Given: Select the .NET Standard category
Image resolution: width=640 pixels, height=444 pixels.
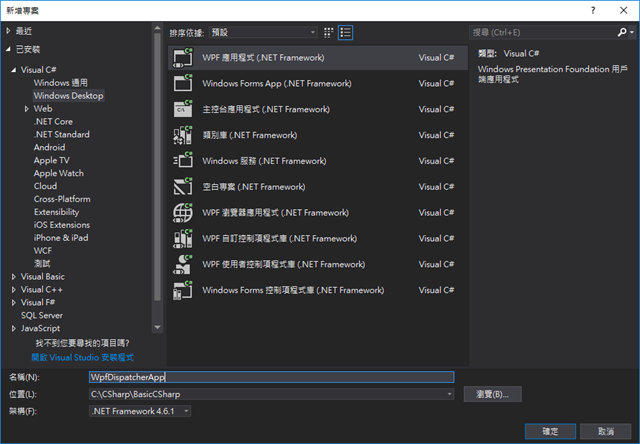Looking at the screenshot, I should (62, 134).
